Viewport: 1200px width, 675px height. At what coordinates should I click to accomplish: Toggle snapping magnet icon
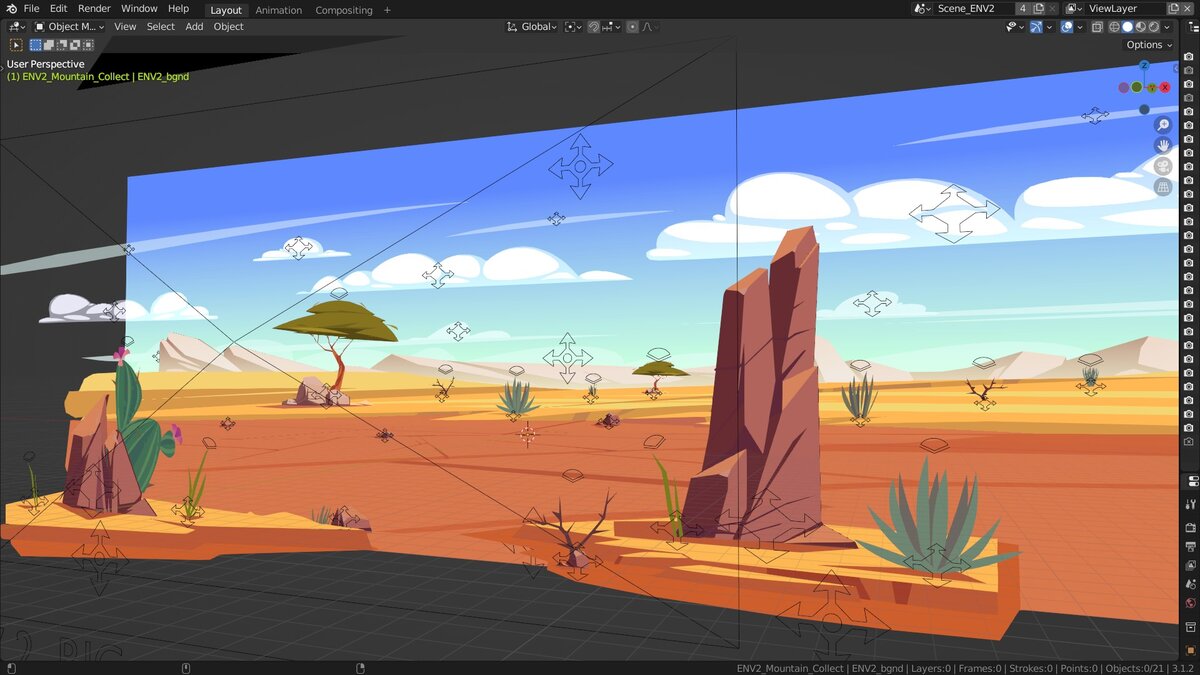pyautogui.click(x=593, y=27)
